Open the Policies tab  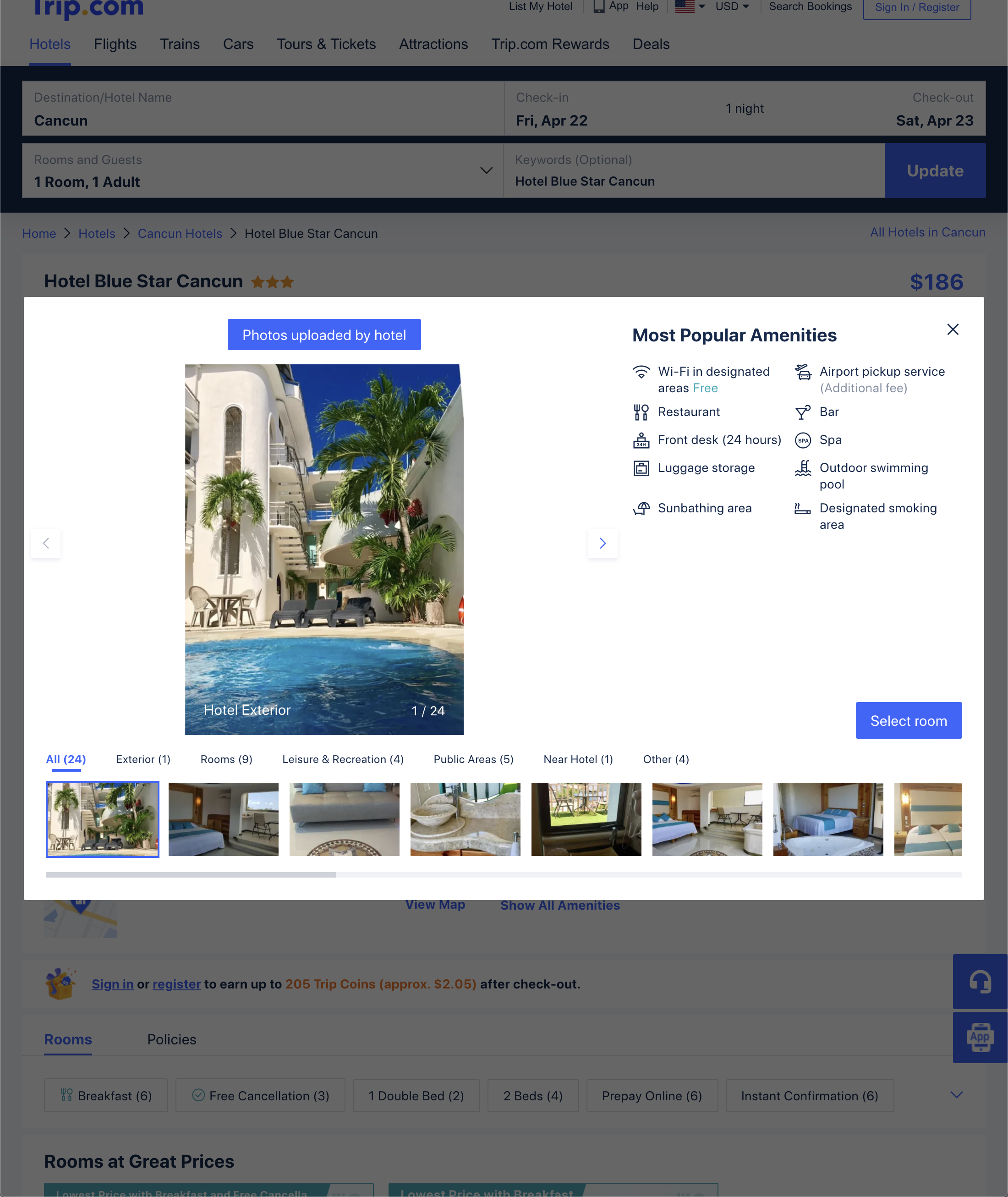(171, 1039)
